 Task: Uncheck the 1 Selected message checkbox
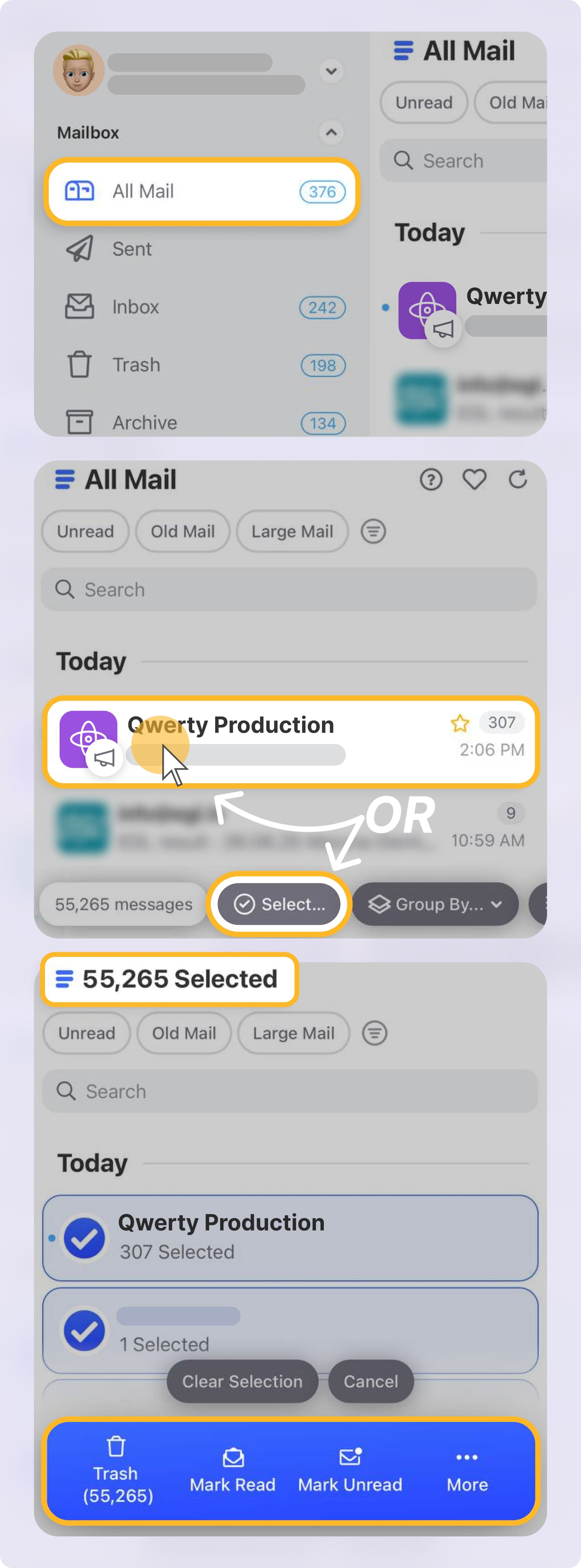(x=84, y=1331)
